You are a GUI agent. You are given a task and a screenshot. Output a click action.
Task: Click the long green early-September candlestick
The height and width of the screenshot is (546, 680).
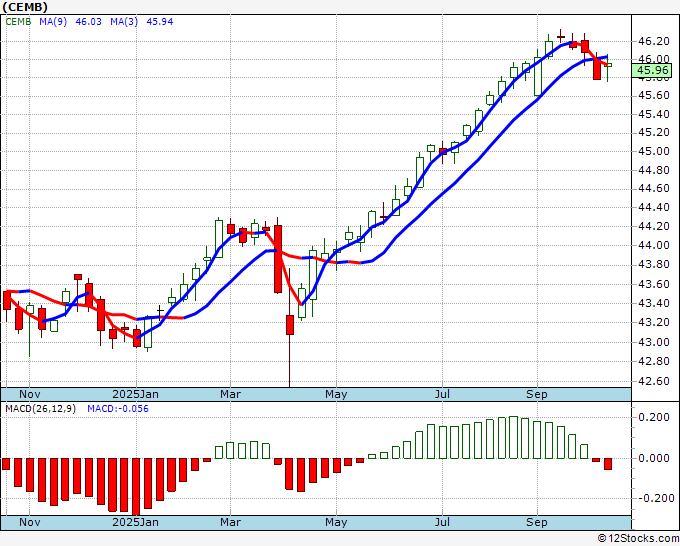click(x=538, y=76)
